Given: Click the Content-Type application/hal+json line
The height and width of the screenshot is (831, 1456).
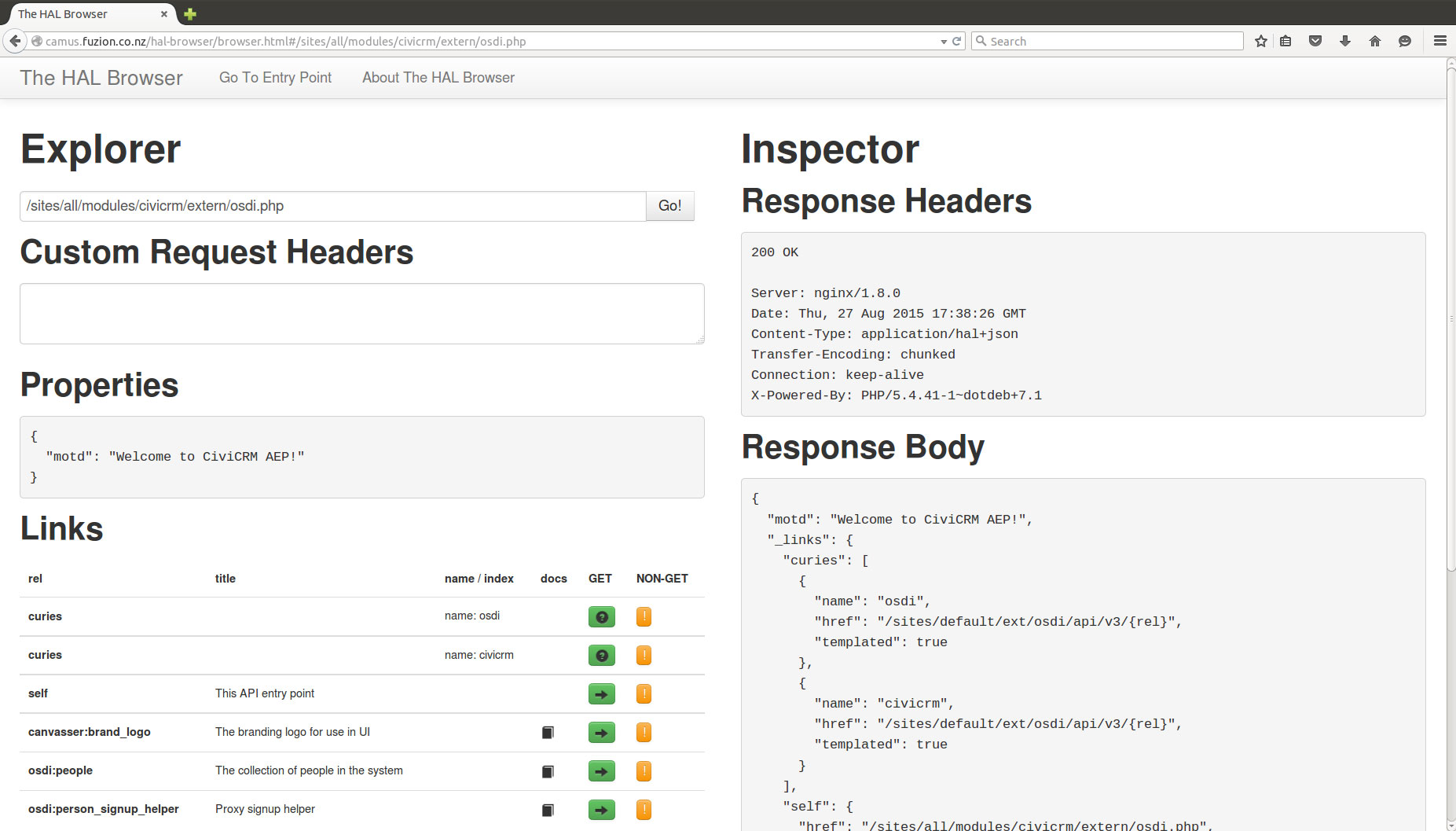Looking at the screenshot, I should [885, 334].
